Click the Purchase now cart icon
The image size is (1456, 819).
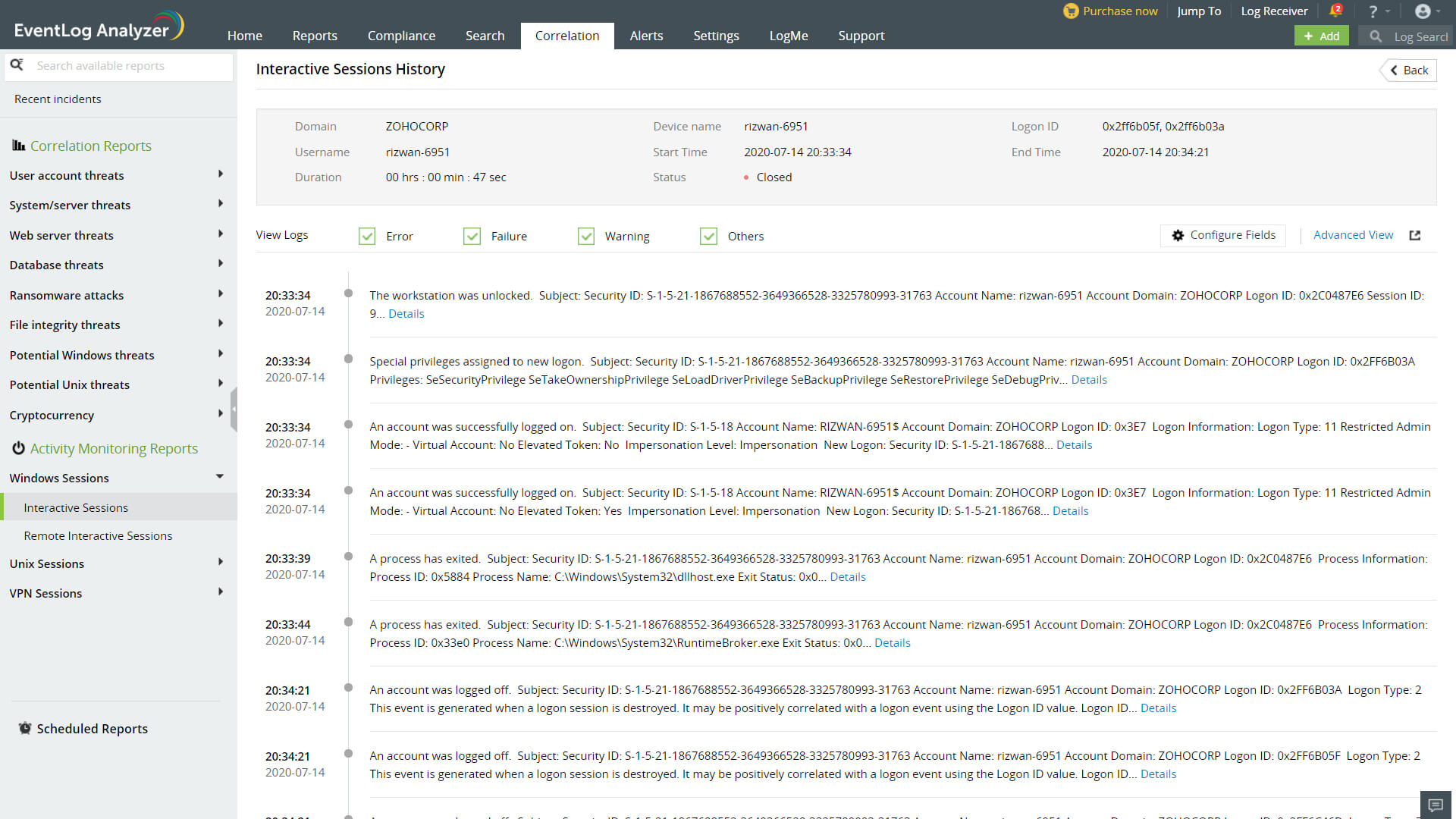click(1071, 11)
